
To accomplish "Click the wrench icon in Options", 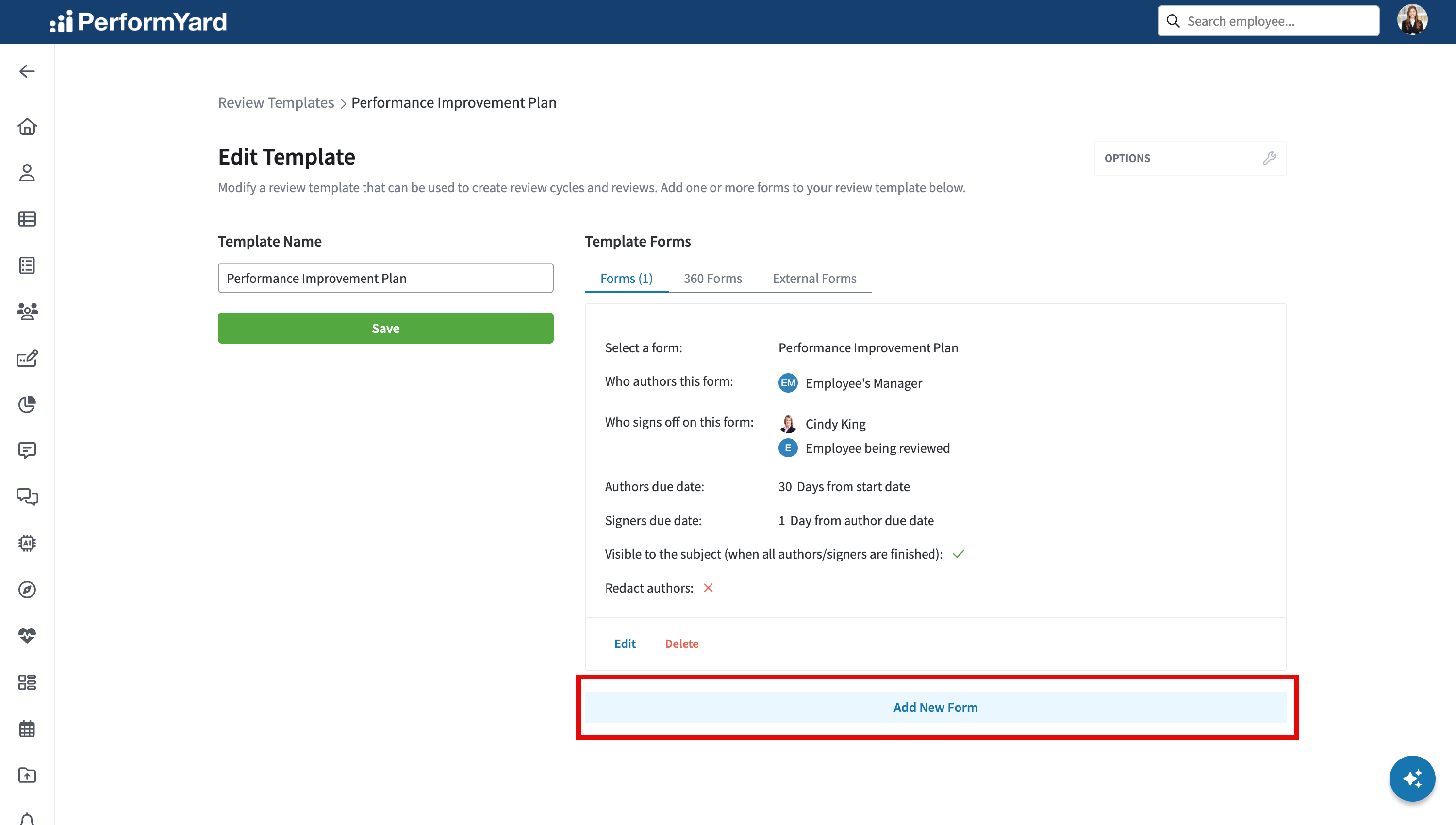I will 1269,158.
